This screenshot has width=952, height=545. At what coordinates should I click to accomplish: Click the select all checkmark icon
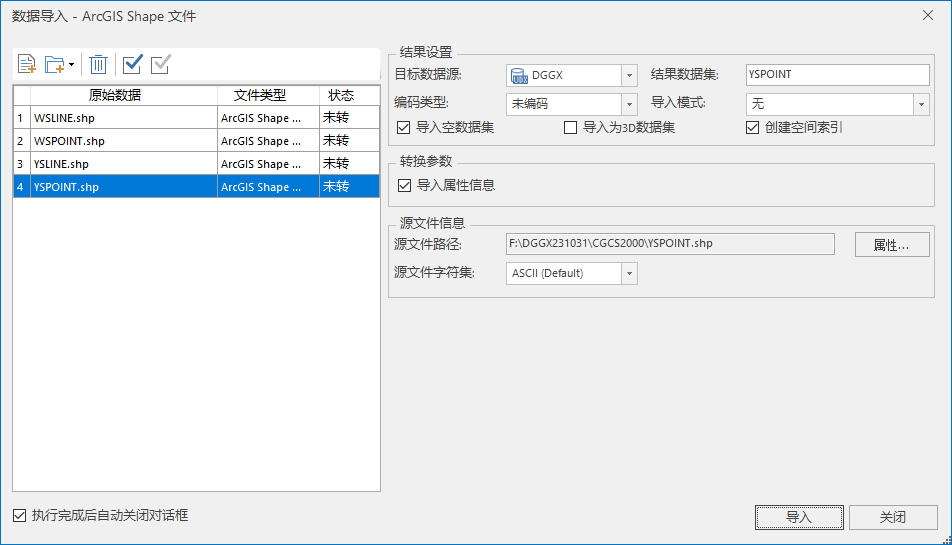(132, 65)
